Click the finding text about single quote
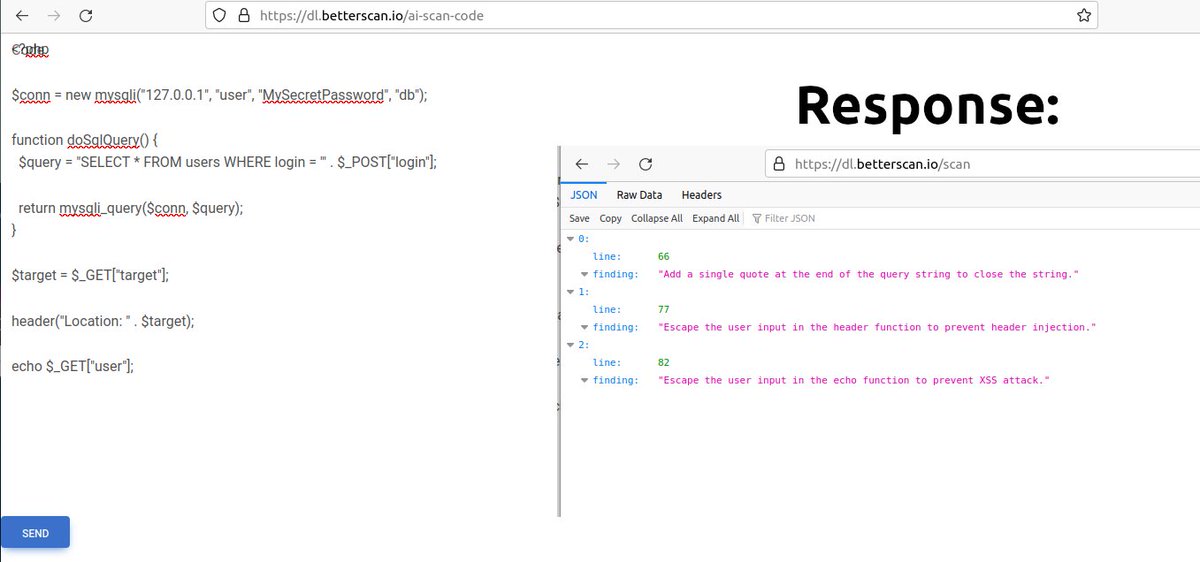The image size is (1200, 562). [869, 274]
